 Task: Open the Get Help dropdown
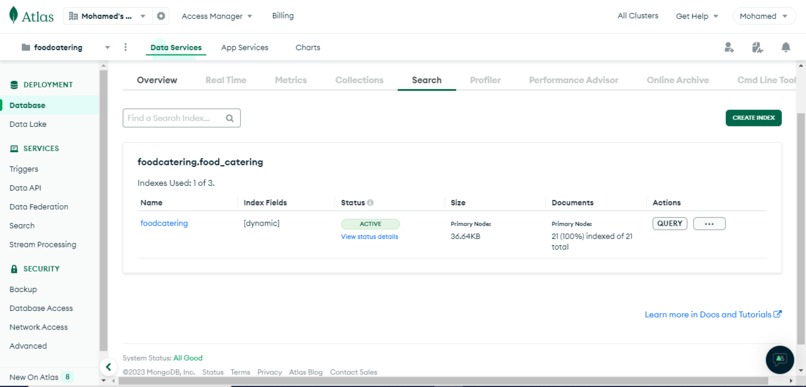point(697,16)
